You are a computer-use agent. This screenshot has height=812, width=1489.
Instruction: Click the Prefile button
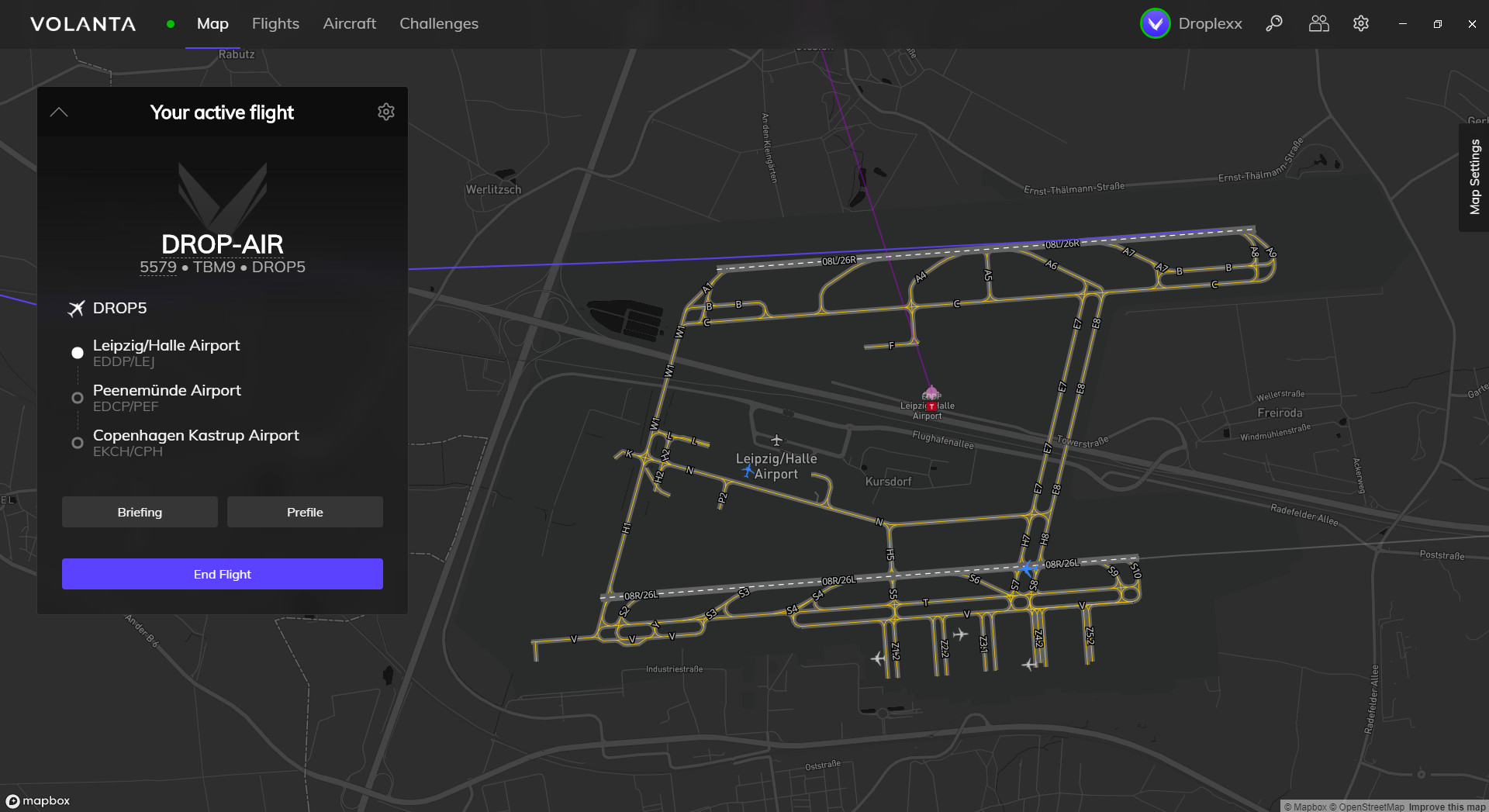305,512
